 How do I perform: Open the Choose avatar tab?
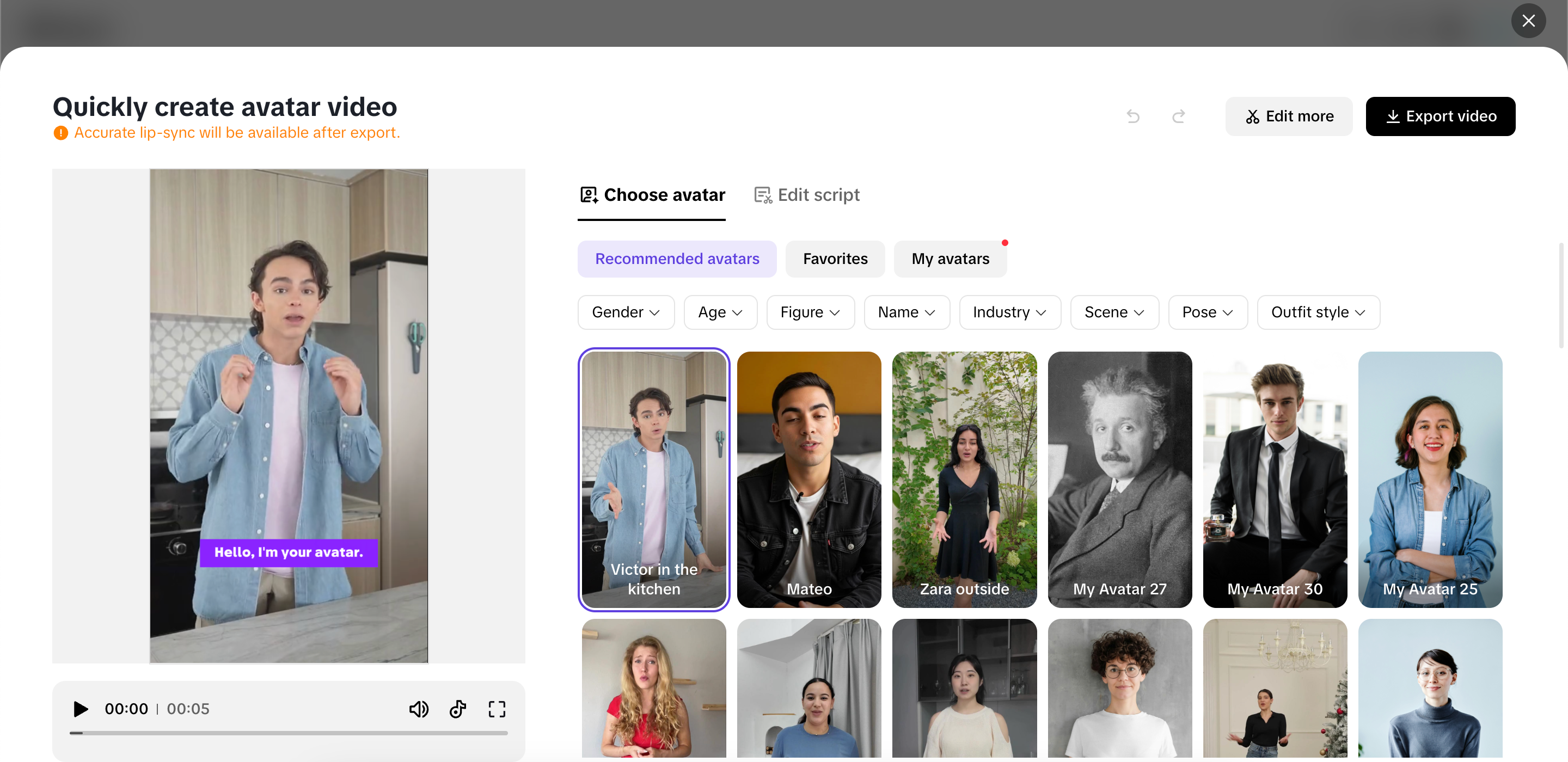(652, 195)
